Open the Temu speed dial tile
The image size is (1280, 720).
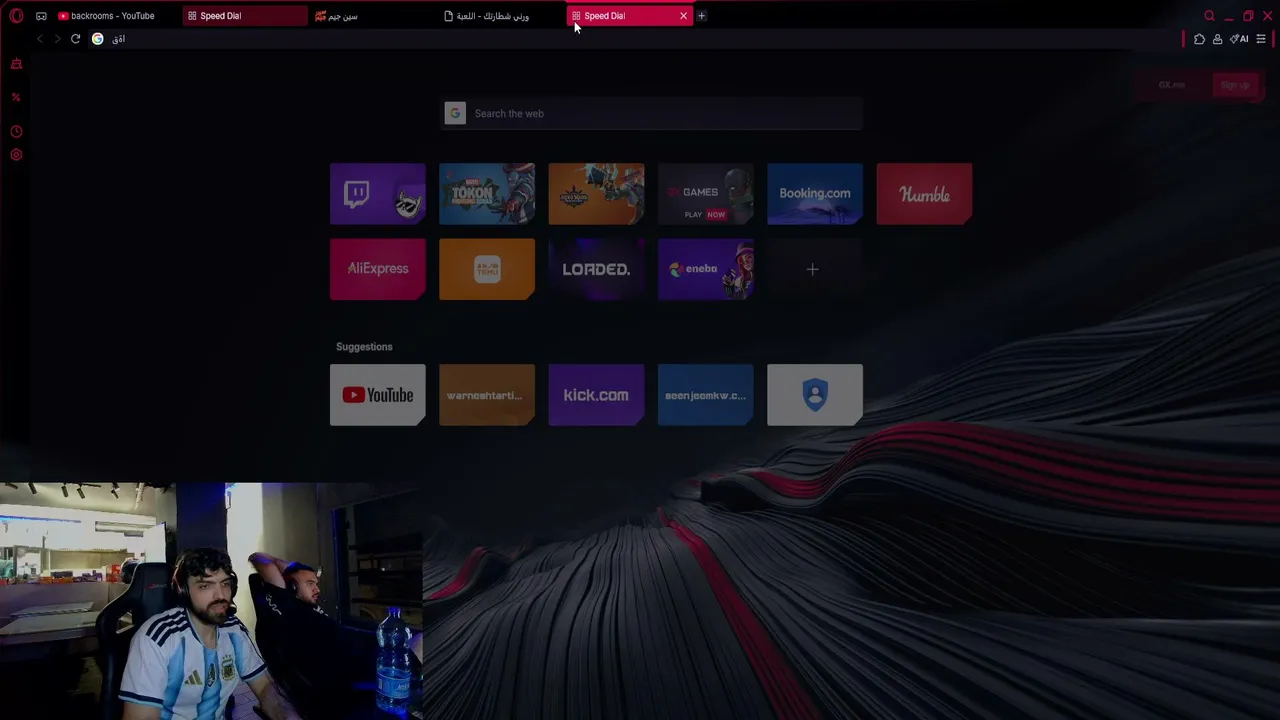pyautogui.click(x=487, y=269)
